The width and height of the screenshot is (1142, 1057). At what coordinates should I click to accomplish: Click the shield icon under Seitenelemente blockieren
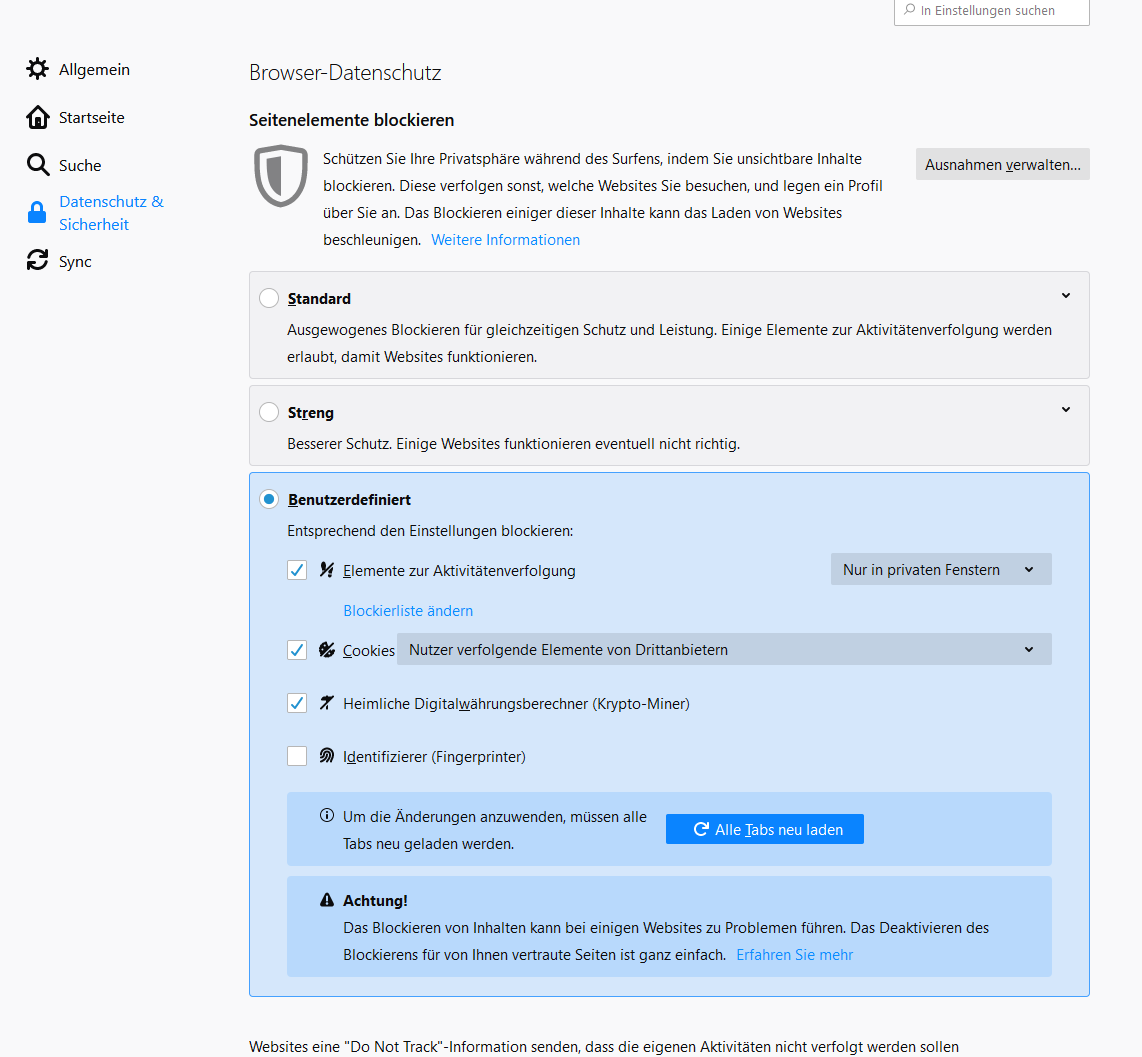(x=281, y=176)
